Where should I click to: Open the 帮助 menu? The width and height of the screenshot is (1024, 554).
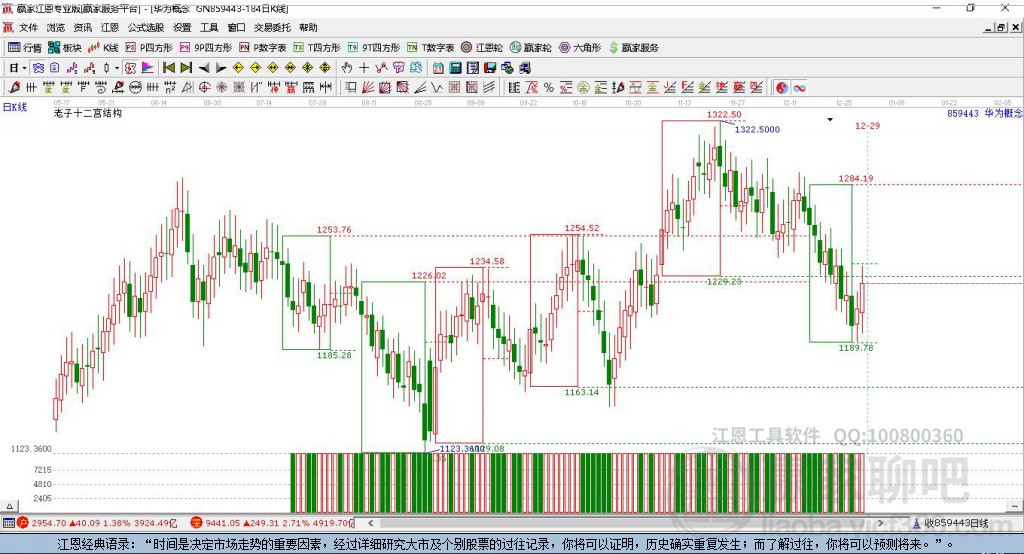click(308, 27)
